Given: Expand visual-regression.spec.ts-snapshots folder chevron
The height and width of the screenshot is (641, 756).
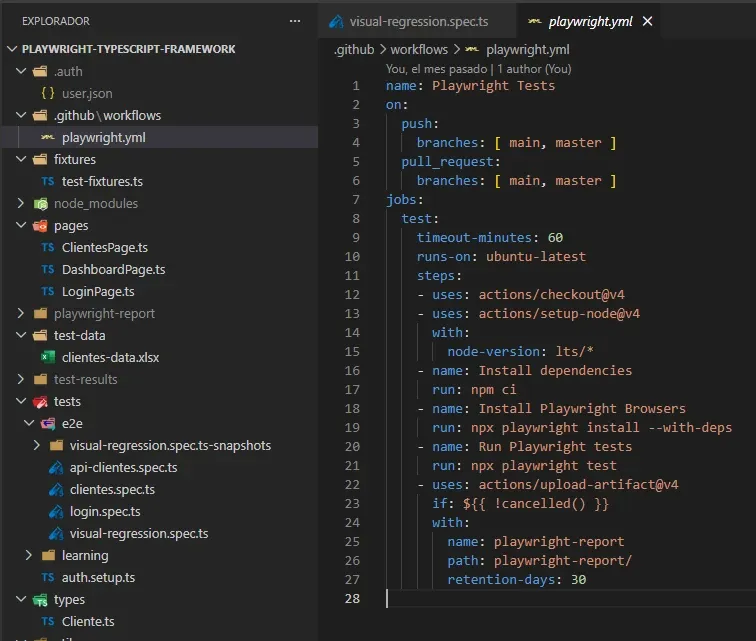Looking at the screenshot, I should [37, 445].
